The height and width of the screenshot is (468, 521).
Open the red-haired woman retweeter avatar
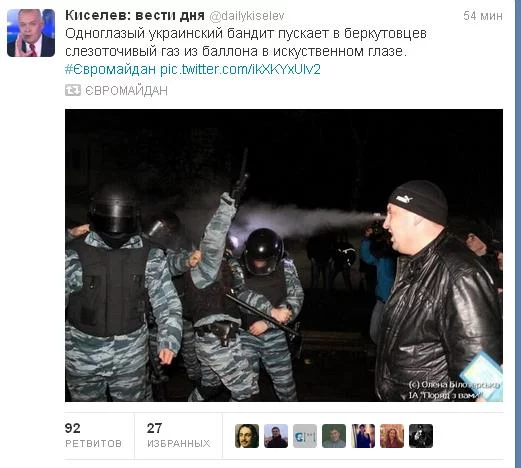click(392, 436)
